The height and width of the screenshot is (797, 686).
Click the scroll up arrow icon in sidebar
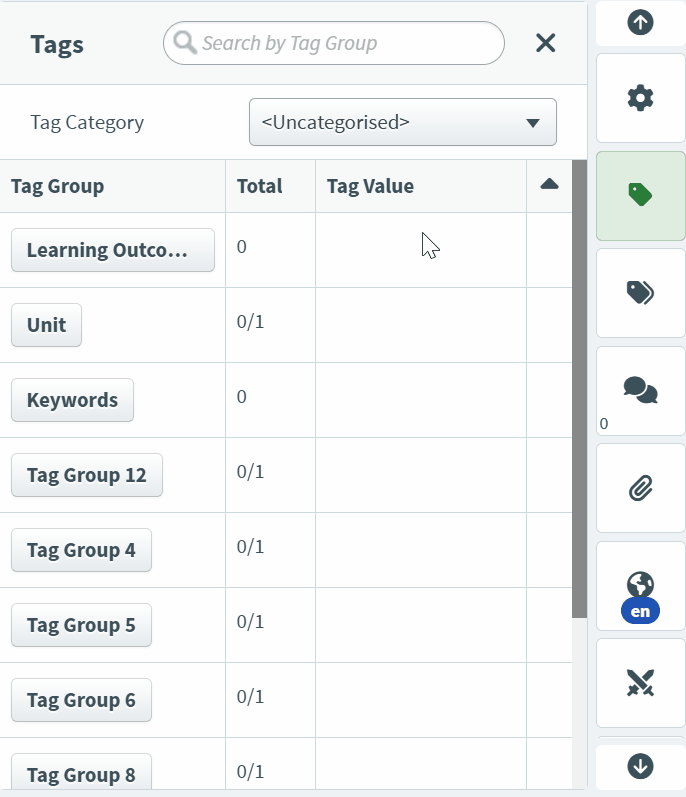pyautogui.click(x=640, y=22)
